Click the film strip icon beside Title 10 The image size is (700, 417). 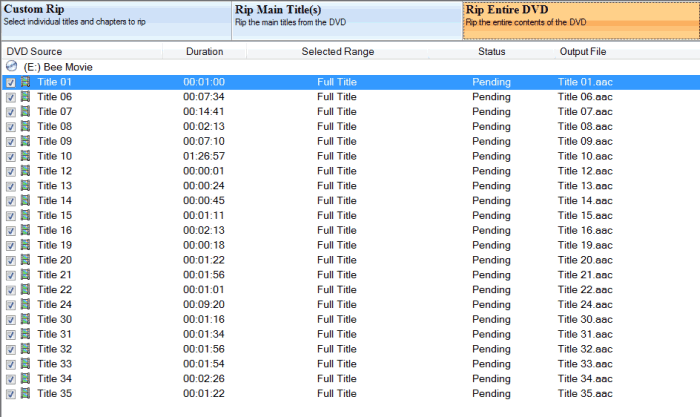point(25,156)
